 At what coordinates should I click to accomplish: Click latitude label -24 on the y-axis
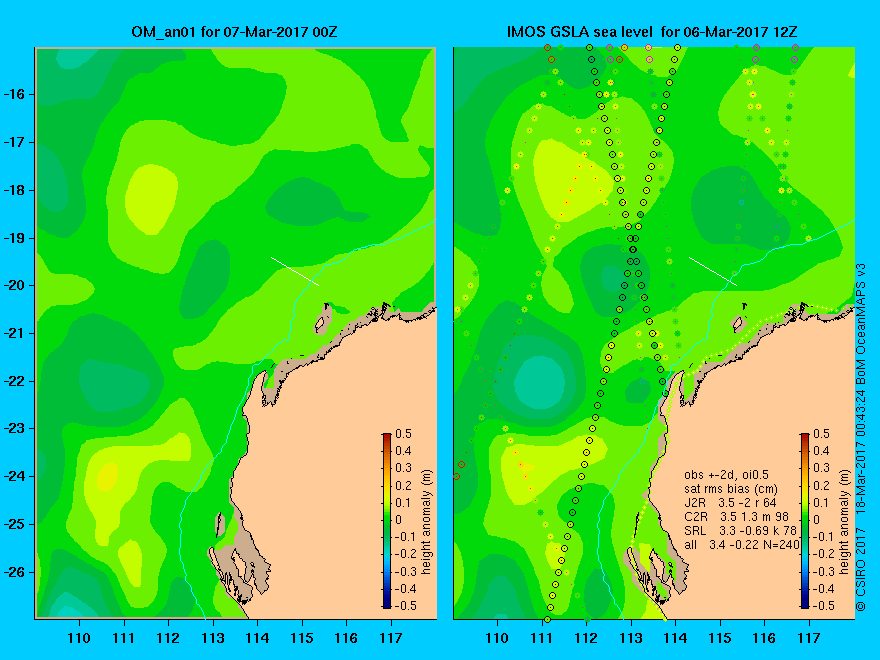click(15, 476)
